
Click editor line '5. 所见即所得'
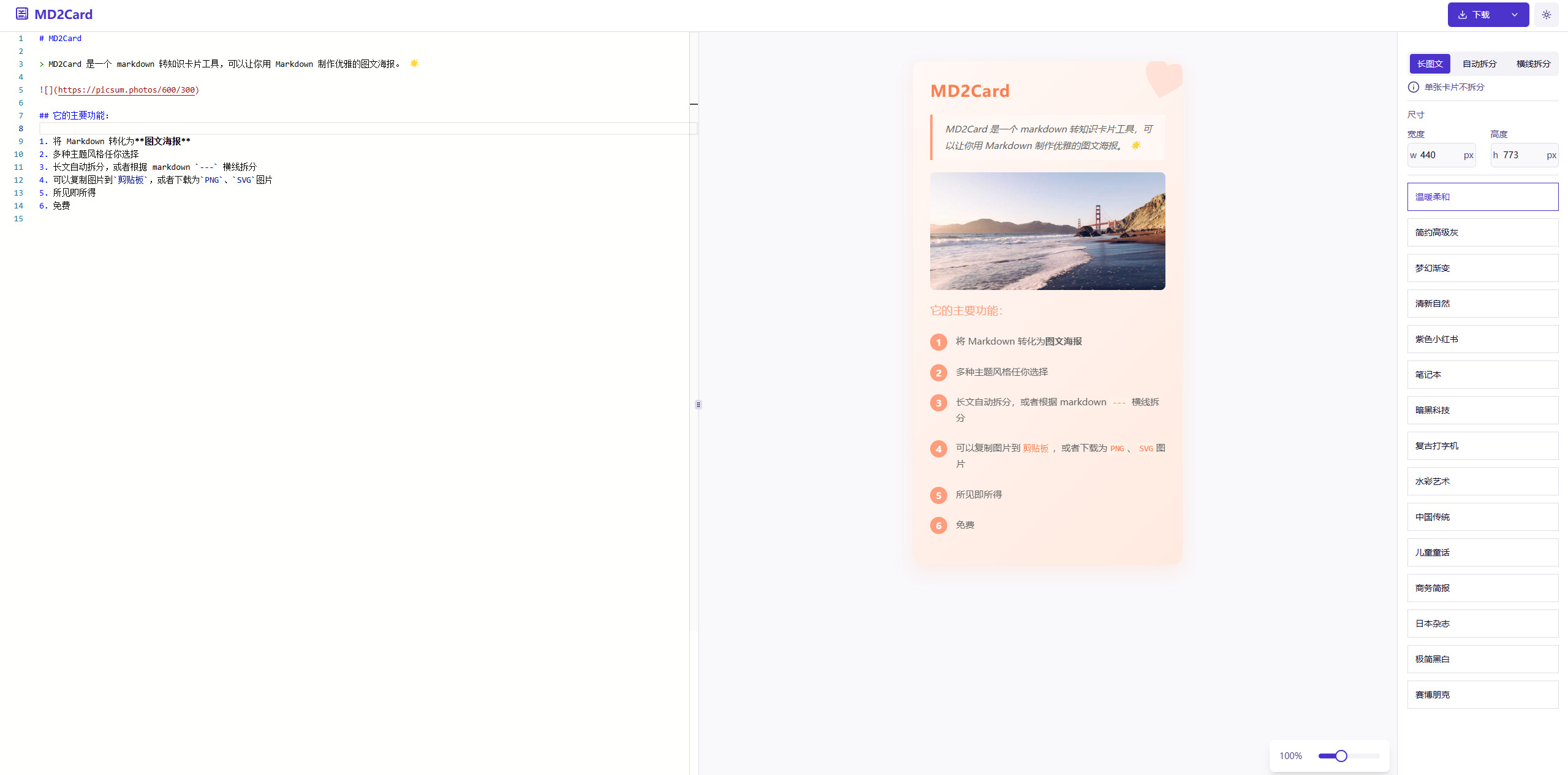67,193
